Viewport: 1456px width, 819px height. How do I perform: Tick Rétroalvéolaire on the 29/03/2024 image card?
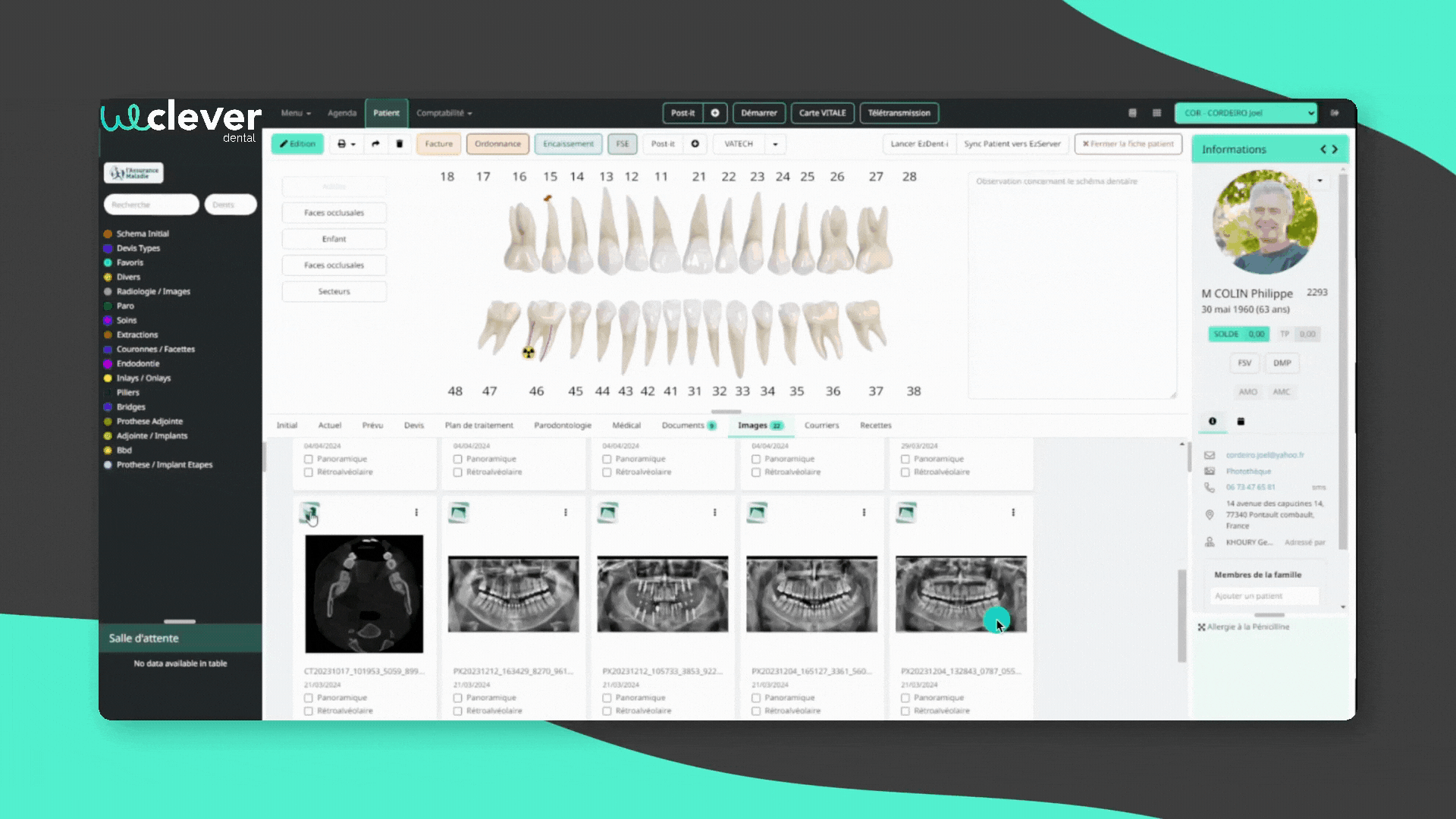(905, 472)
